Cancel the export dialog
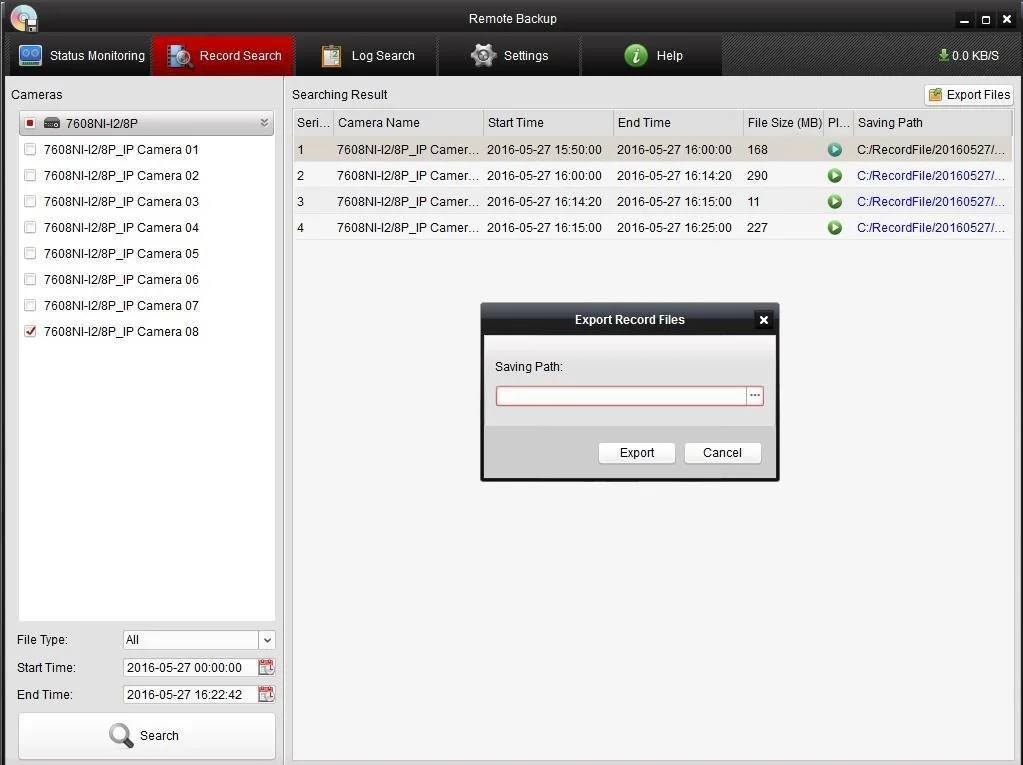 point(722,453)
